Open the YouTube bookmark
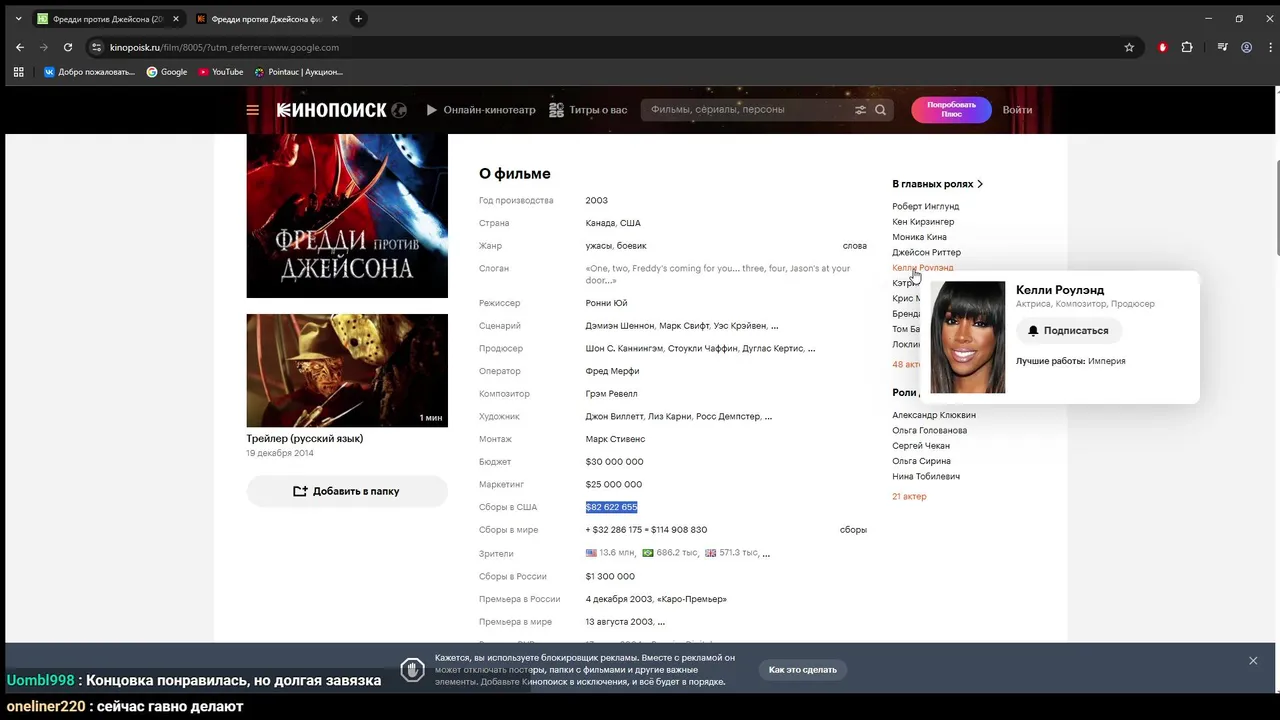 point(221,72)
